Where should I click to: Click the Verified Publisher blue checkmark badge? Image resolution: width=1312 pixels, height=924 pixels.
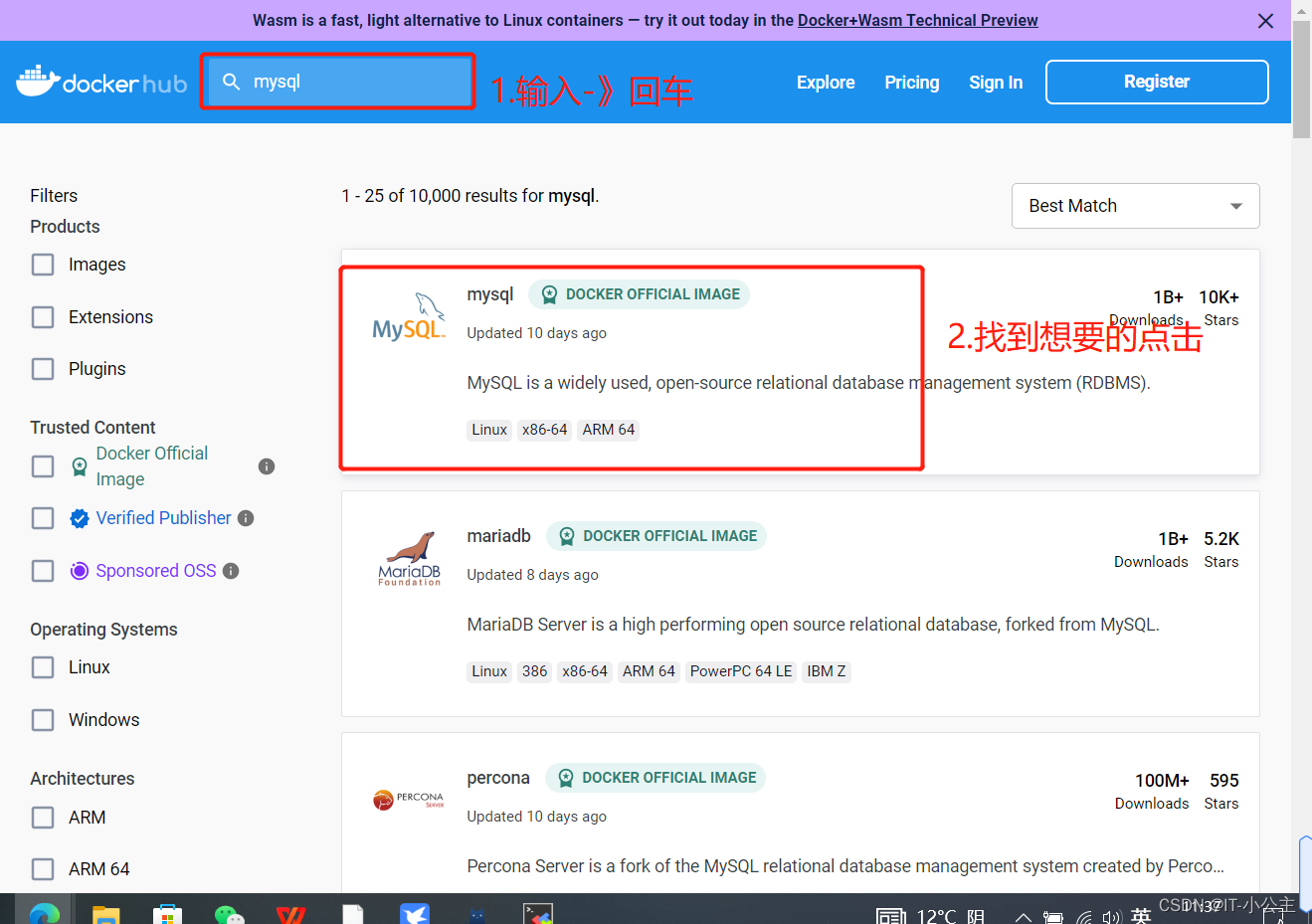tap(80, 518)
